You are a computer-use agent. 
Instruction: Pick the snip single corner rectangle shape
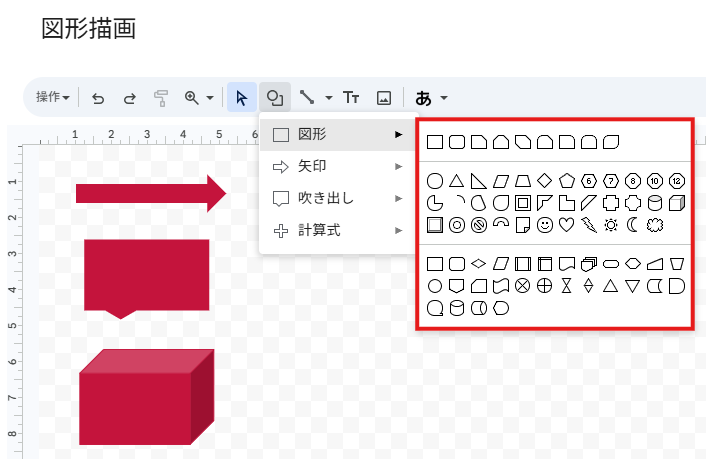[x=479, y=142]
